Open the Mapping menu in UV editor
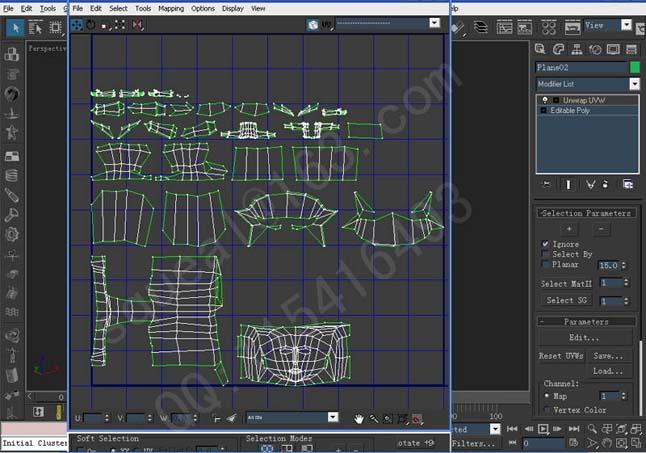The image size is (646, 453). (x=171, y=8)
